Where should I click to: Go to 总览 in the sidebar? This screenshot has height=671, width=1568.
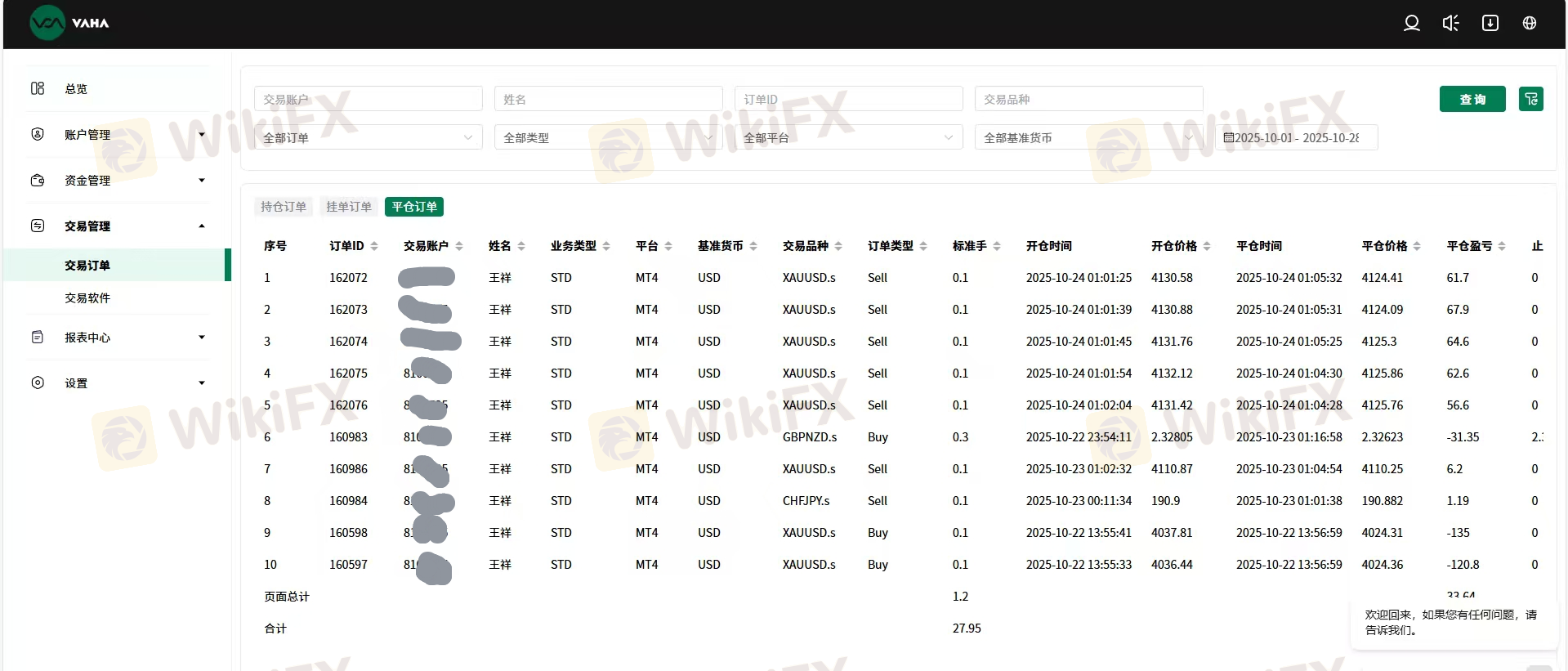click(x=76, y=89)
